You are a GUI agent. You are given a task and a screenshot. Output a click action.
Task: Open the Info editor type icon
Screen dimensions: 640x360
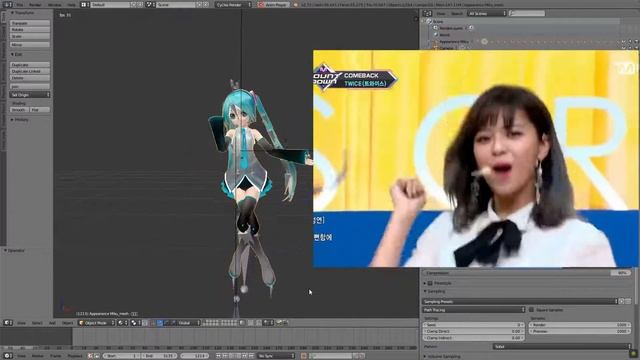pyautogui.click(x=7, y=4)
